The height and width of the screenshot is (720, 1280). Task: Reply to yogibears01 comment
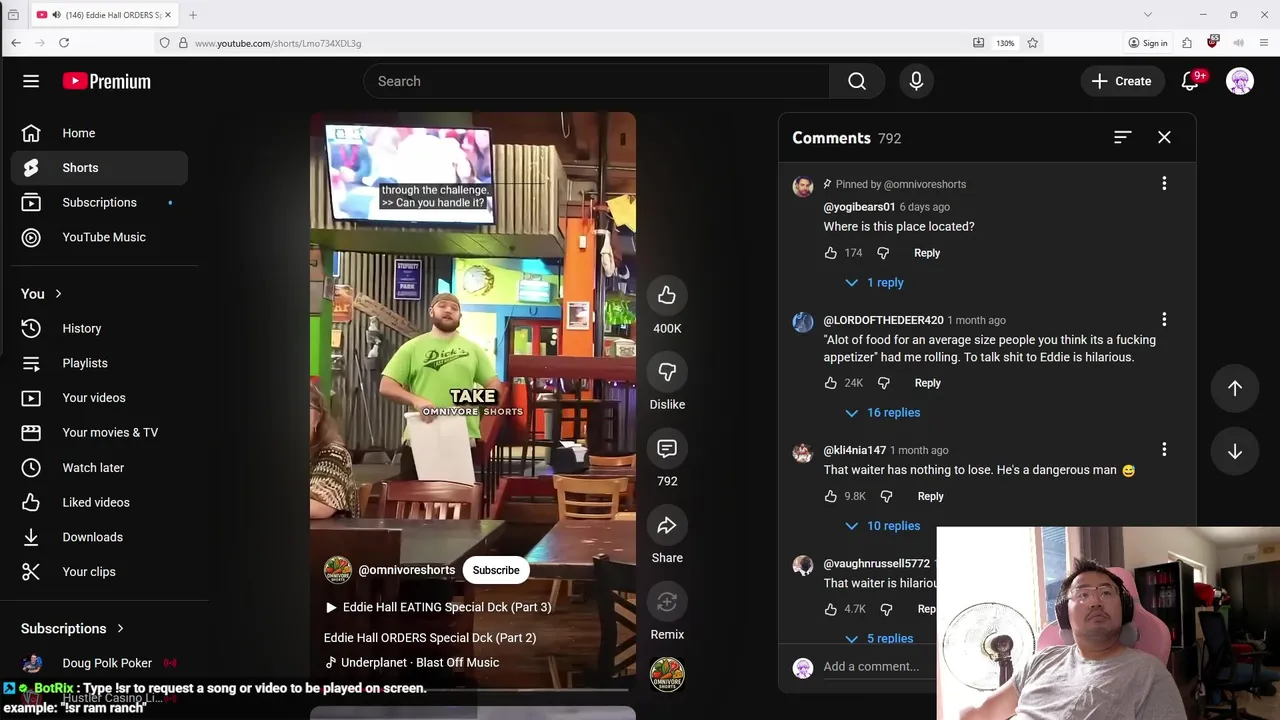(927, 253)
